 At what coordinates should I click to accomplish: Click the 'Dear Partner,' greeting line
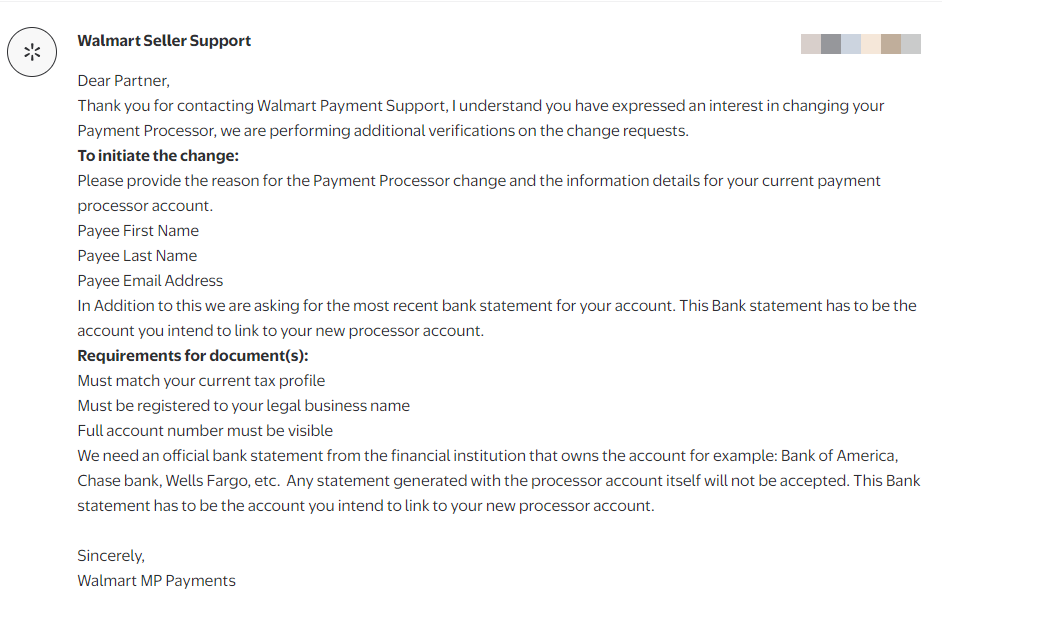tap(124, 81)
